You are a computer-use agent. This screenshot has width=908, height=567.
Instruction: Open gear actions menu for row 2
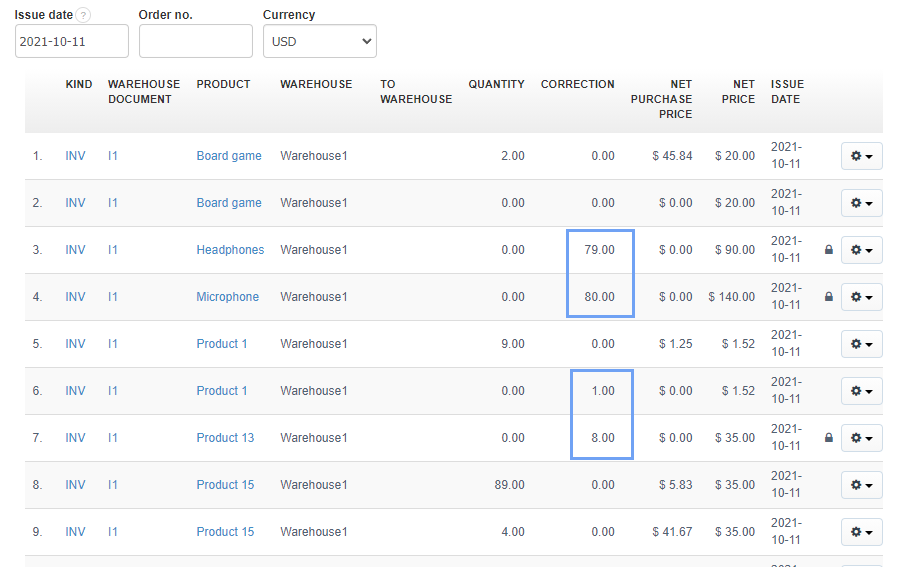pos(861,203)
